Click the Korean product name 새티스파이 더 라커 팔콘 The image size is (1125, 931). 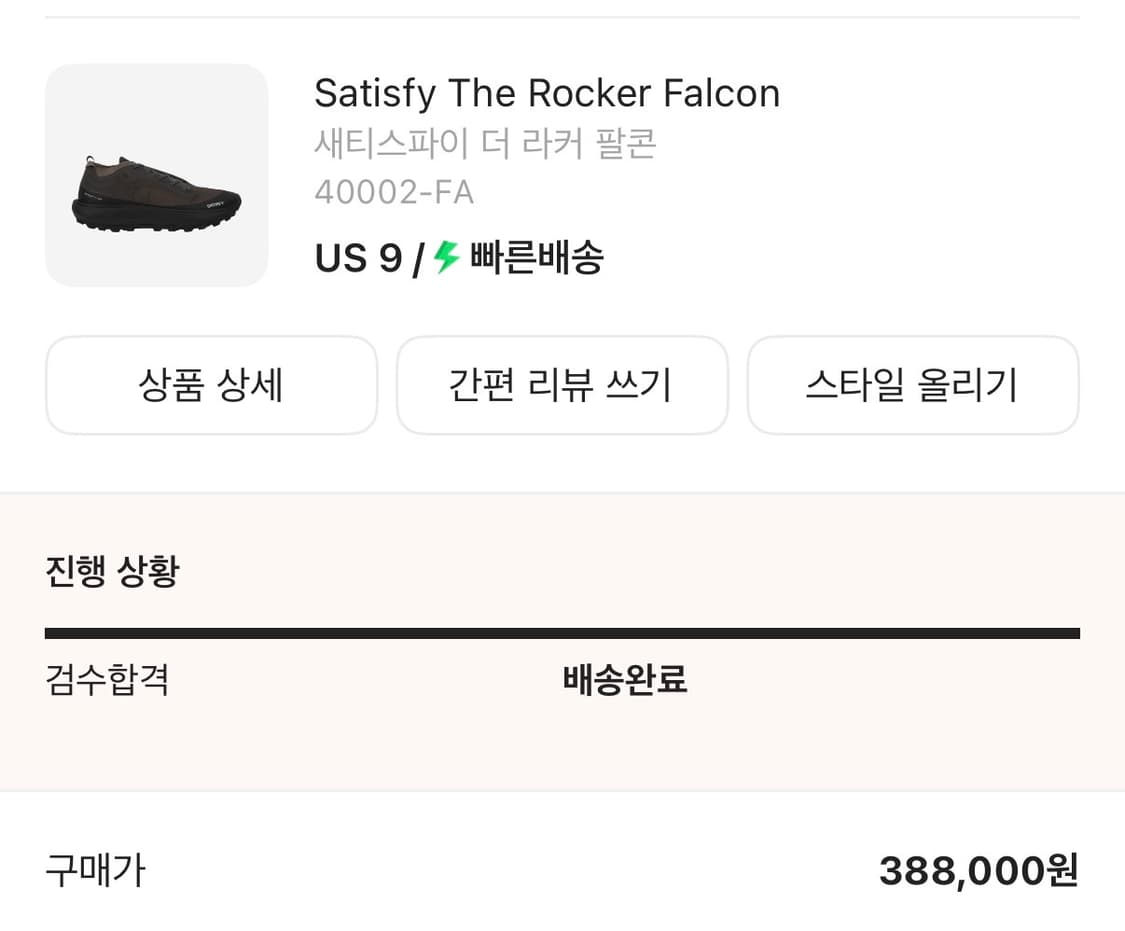point(485,143)
